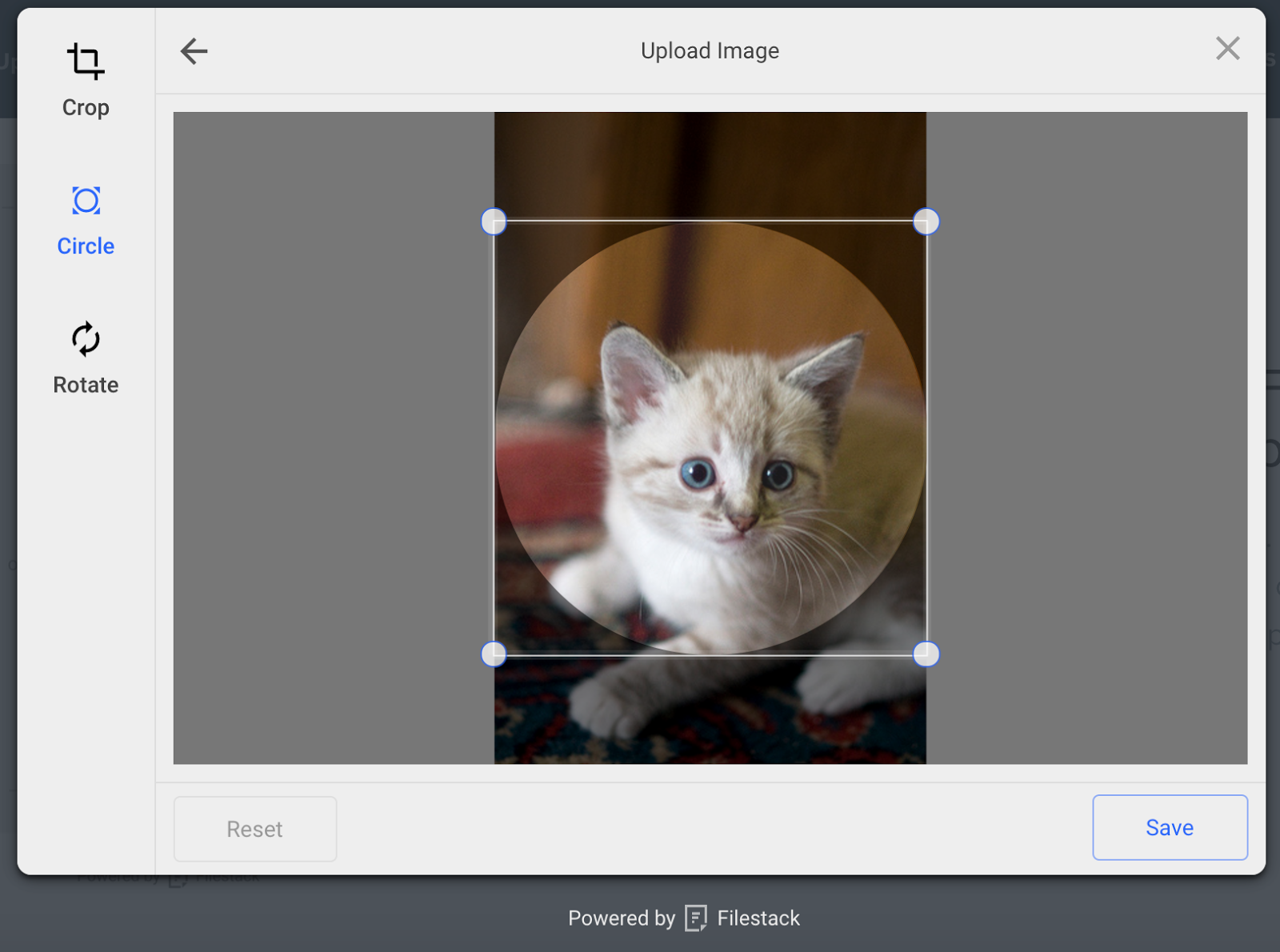Select the Crop tool
Screen dimensions: 1280x952
click(85, 61)
